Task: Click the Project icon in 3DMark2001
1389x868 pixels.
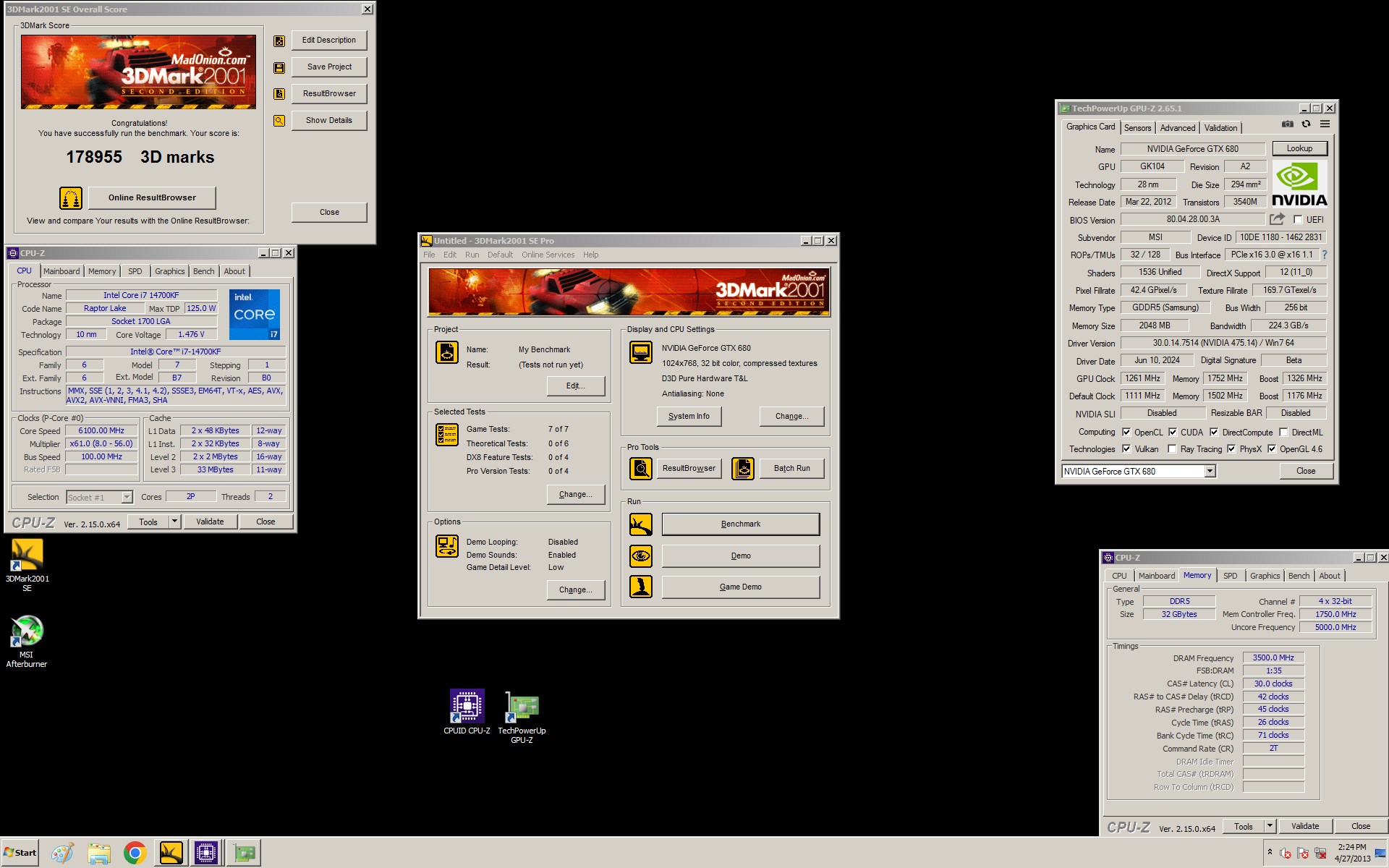Action: pos(447,352)
